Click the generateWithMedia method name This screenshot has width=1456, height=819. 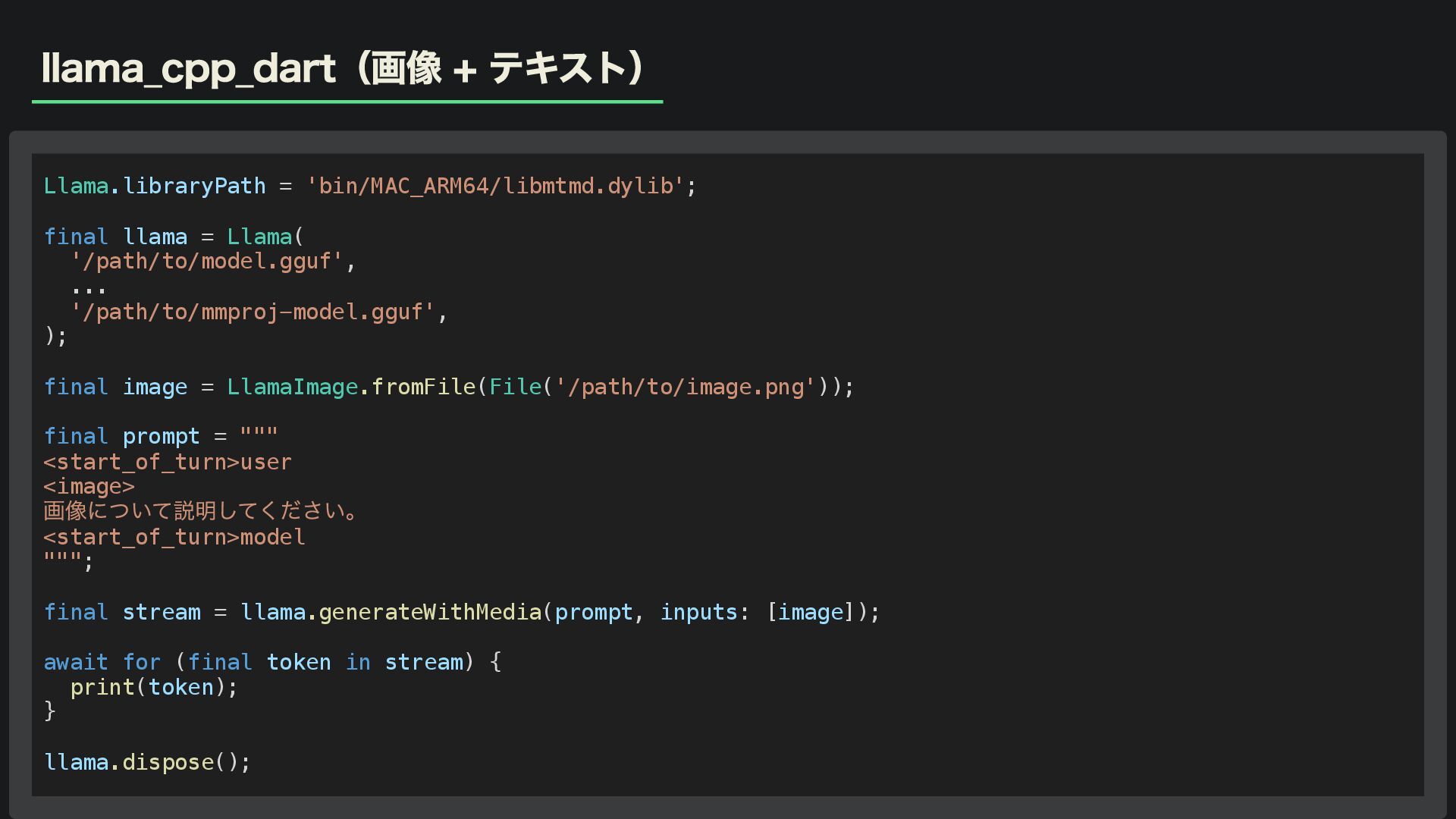coord(429,612)
